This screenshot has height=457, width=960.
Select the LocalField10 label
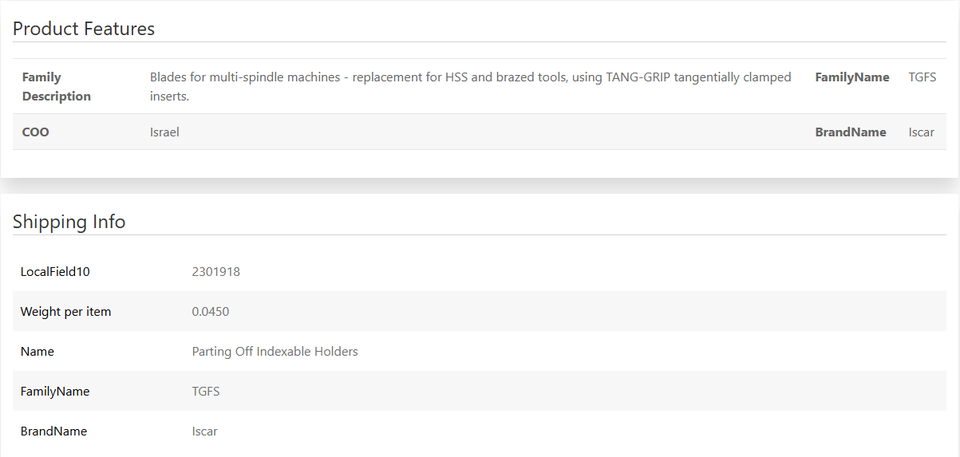(55, 271)
